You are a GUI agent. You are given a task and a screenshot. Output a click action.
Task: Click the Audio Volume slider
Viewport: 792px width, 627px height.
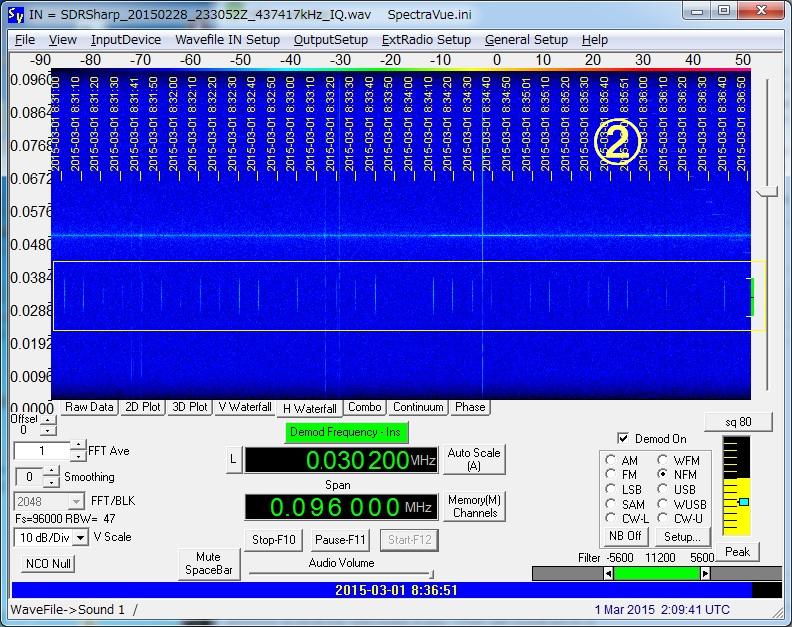[341, 574]
